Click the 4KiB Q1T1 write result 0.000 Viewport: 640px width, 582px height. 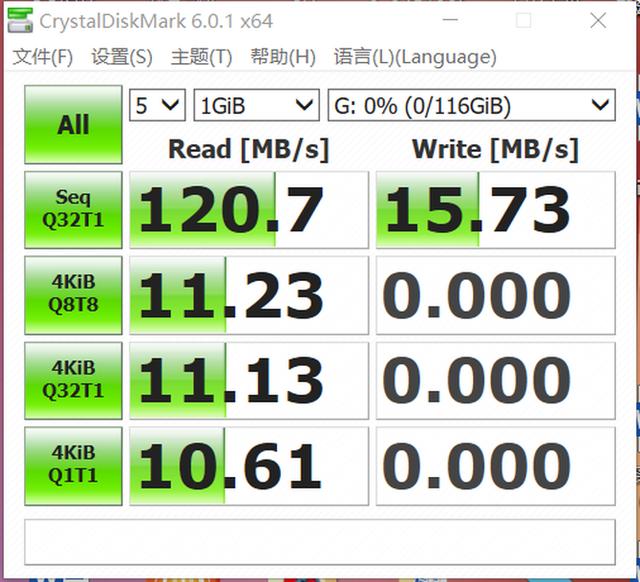click(495, 465)
